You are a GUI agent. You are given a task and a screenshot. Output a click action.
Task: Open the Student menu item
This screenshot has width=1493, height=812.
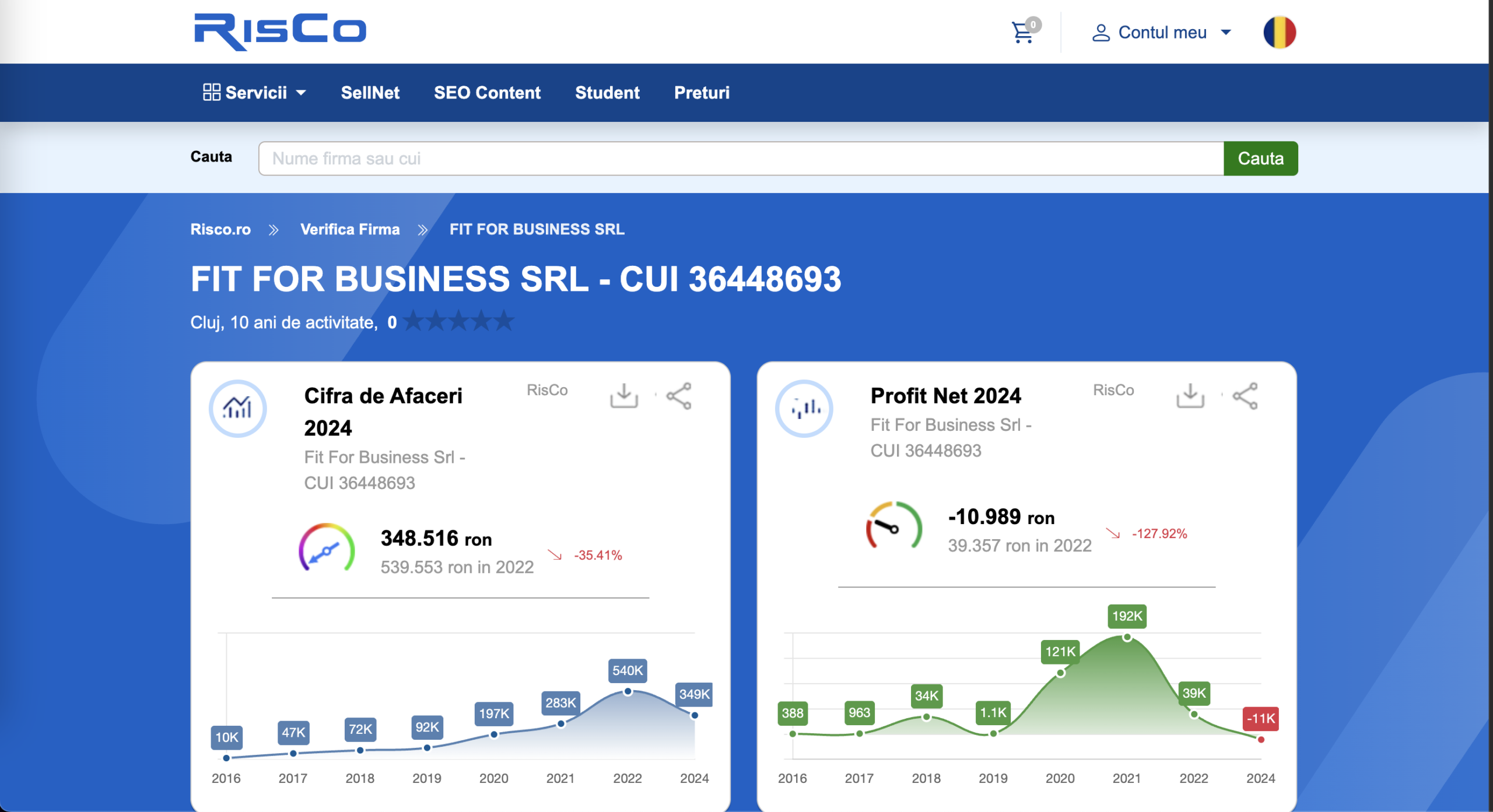pyautogui.click(x=607, y=93)
